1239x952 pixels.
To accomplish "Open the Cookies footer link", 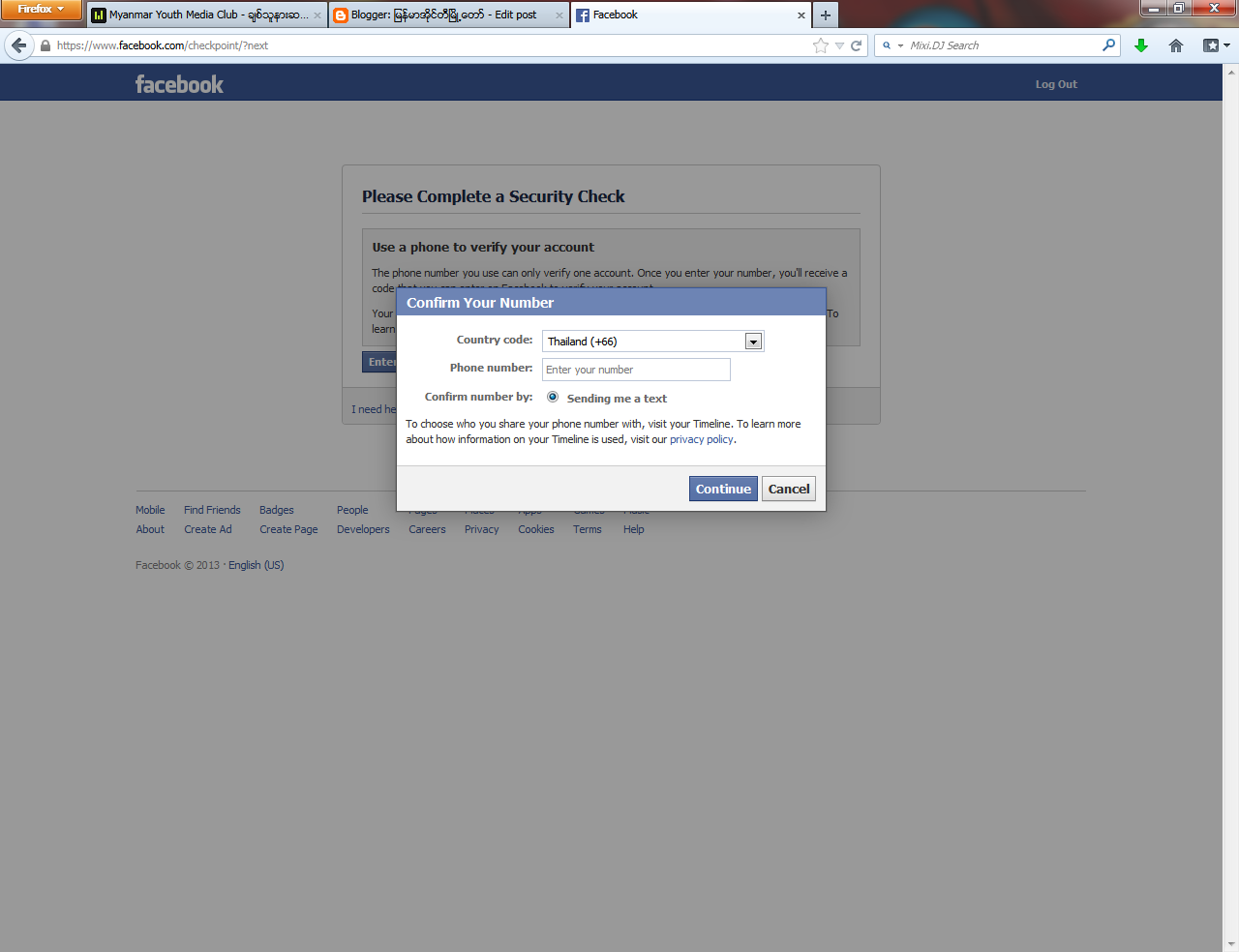I will coord(536,529).
